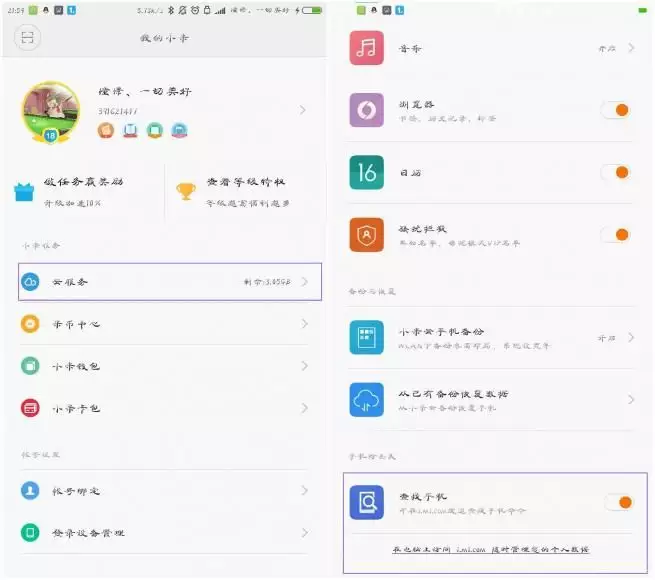Tap the remaining storage 3.85GB text
655x580 pixels.
click(267, 282)
